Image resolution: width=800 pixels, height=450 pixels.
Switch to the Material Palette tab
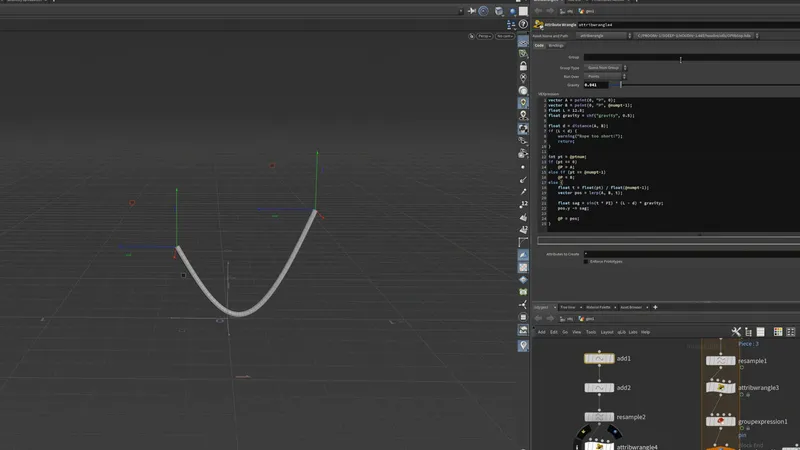(598, 307)
